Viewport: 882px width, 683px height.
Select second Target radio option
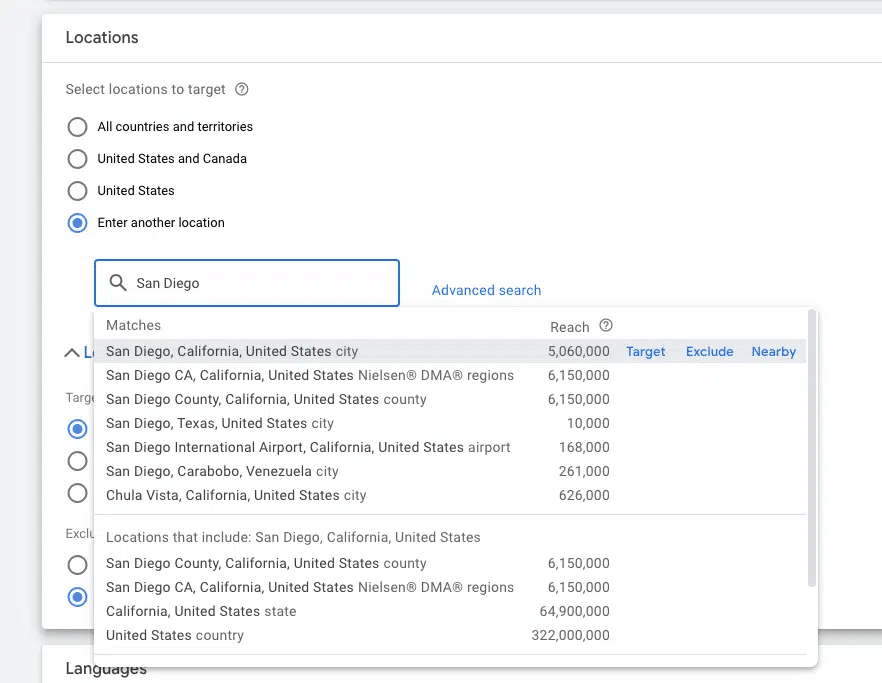click(77, 461)
